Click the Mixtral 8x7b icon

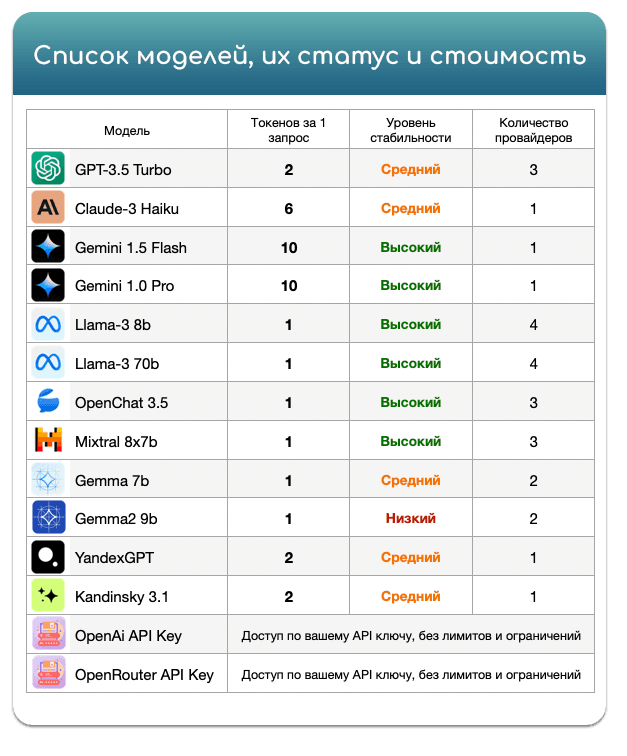tap(48, 441)
